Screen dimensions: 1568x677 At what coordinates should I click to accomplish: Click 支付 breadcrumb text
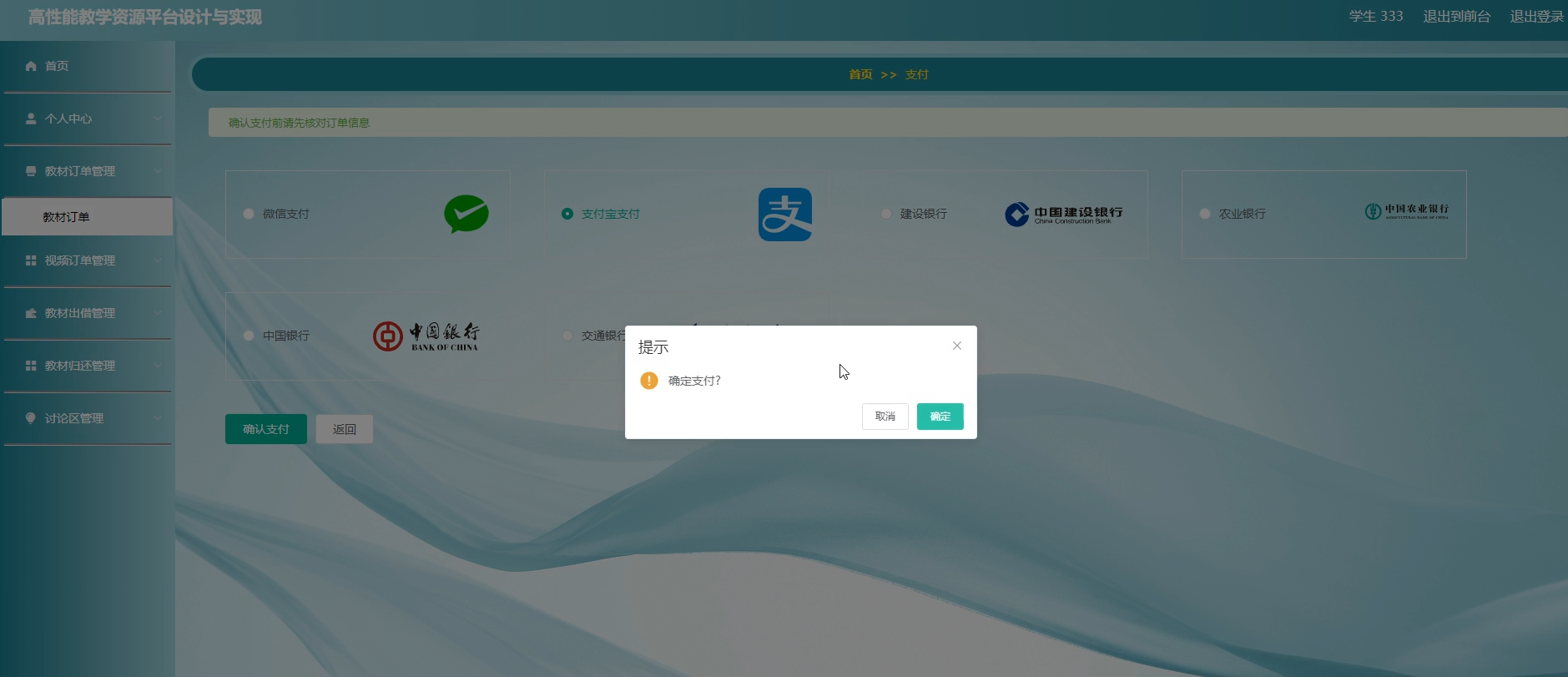coord(917,74)
